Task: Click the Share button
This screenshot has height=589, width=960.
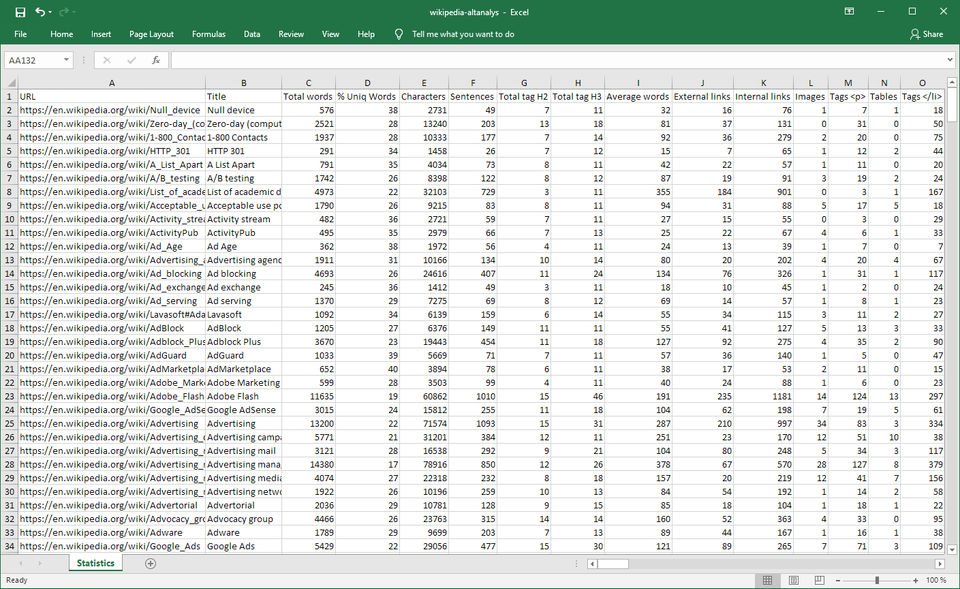Action: 926,34
